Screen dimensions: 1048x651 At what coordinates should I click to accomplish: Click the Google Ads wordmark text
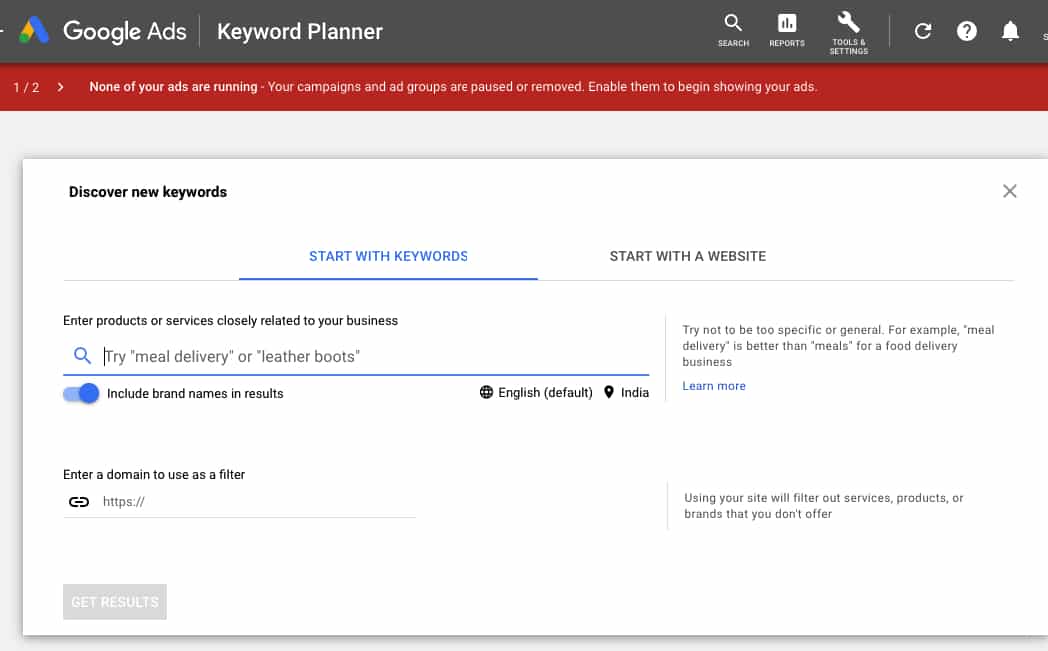tap(124, 31)
